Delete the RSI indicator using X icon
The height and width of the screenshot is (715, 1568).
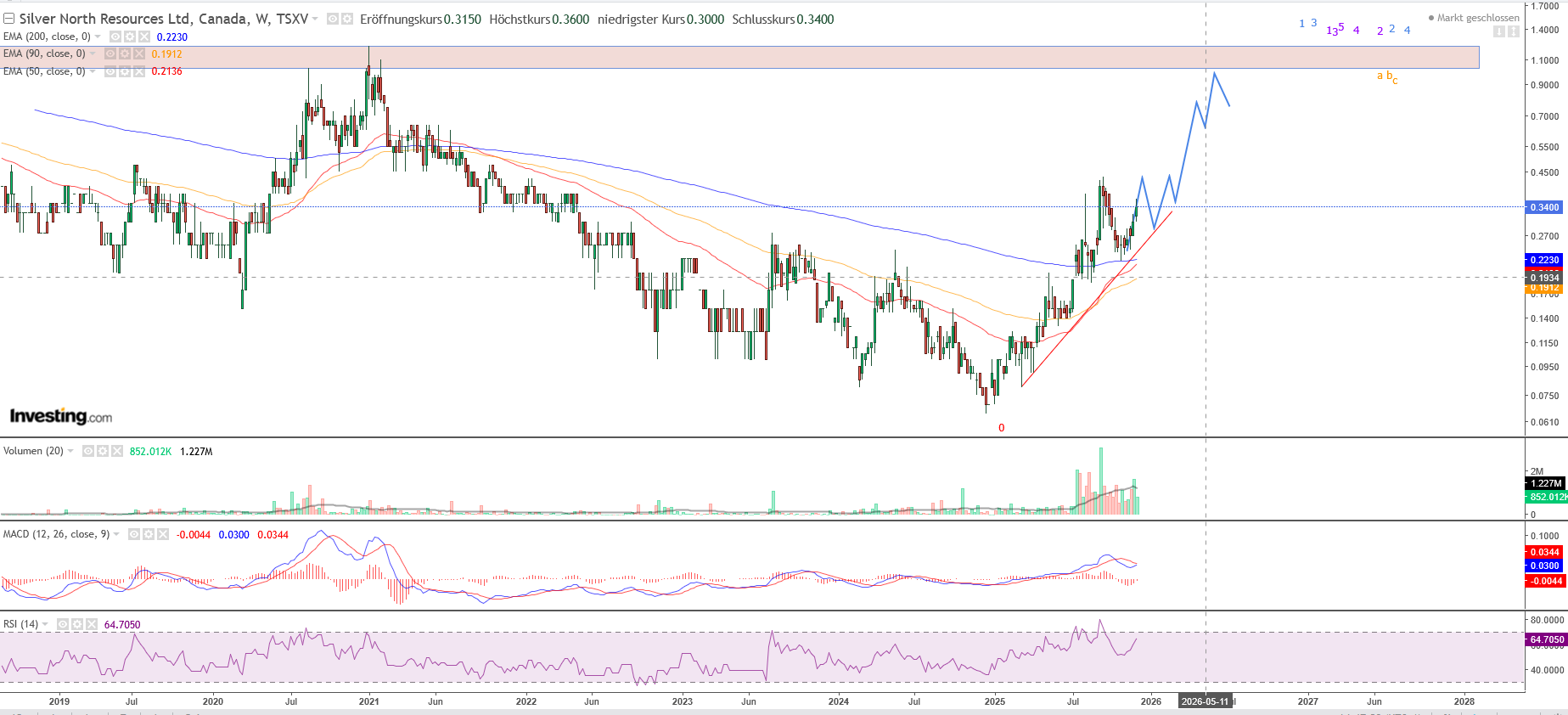92,624
